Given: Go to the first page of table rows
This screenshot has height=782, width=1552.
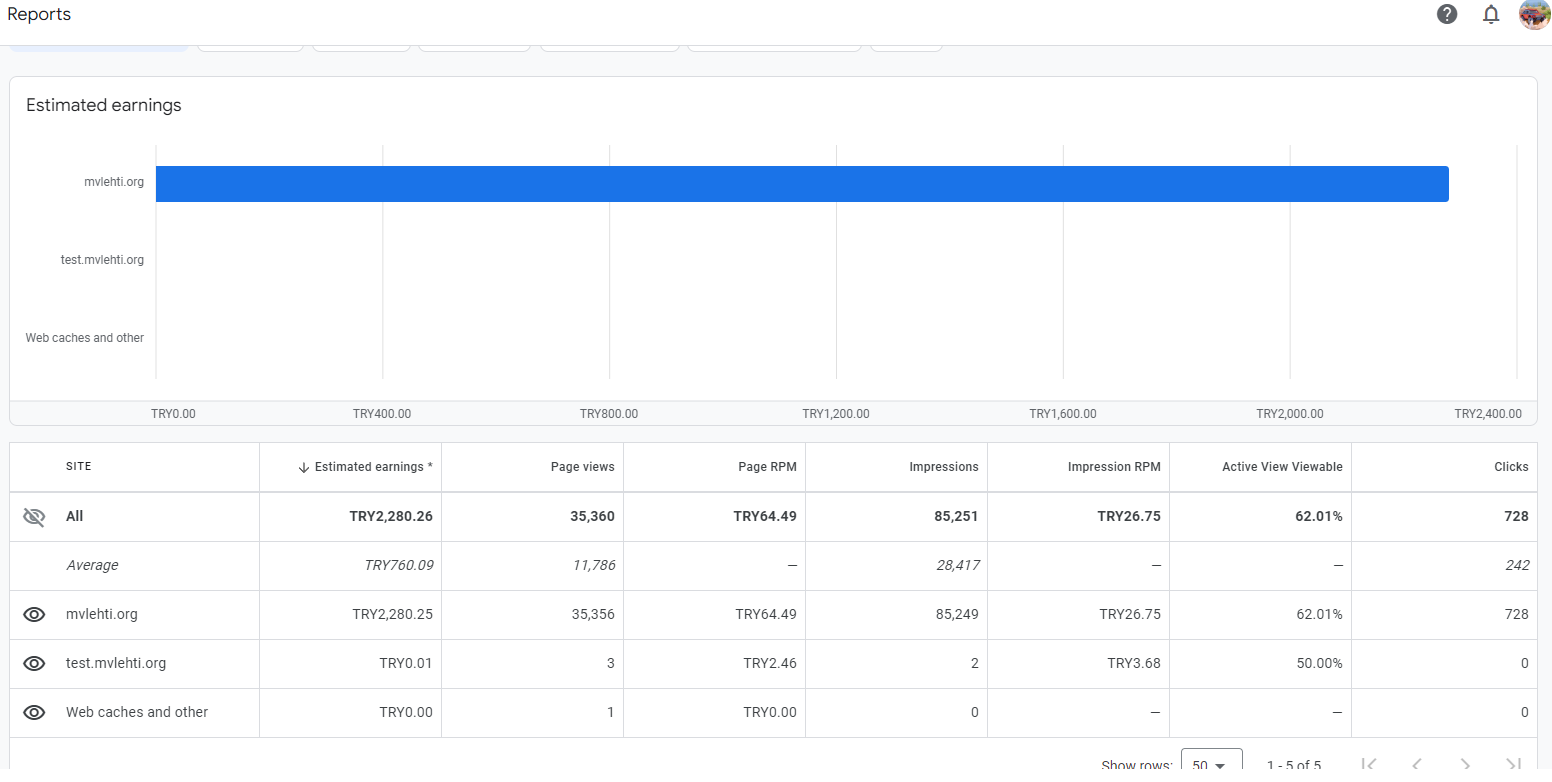Looking at the screenshot, I should tap(1369, 765).
